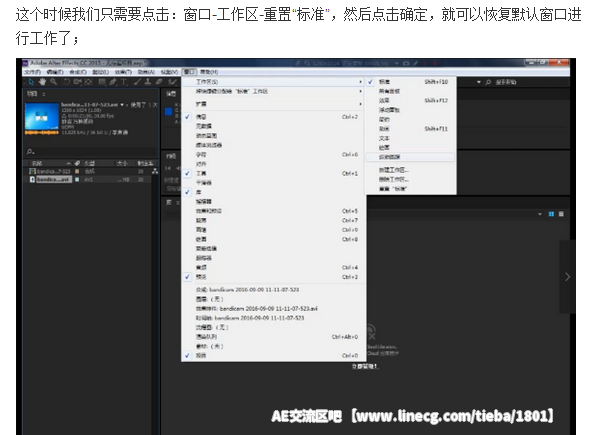Open dropdown next to bandica...11-07-523.avi name

tap(122, 104)
